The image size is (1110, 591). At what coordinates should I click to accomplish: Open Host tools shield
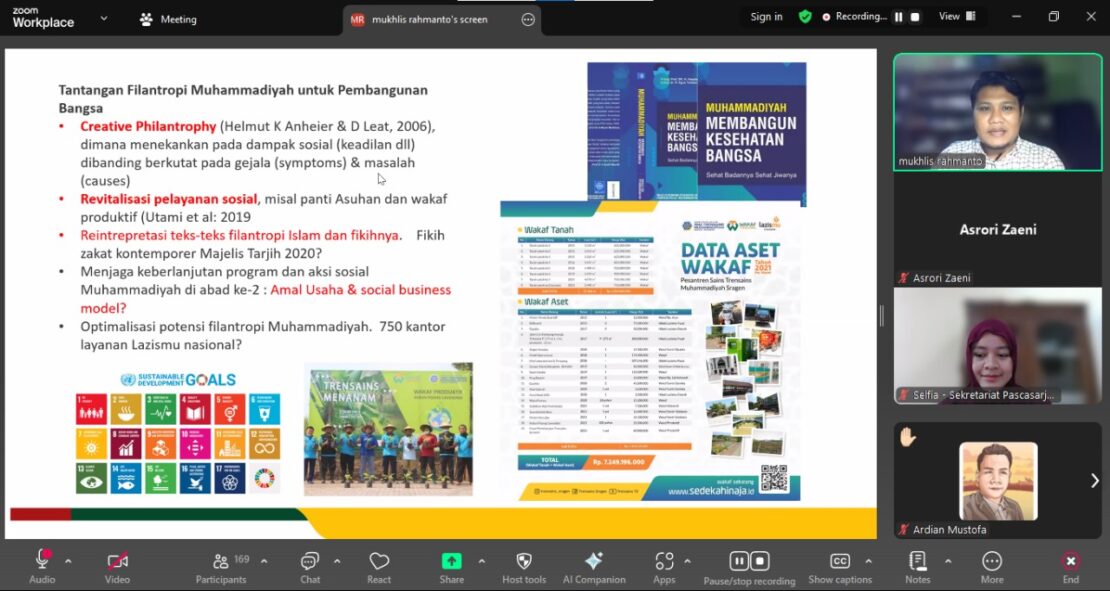pos(524,567)
